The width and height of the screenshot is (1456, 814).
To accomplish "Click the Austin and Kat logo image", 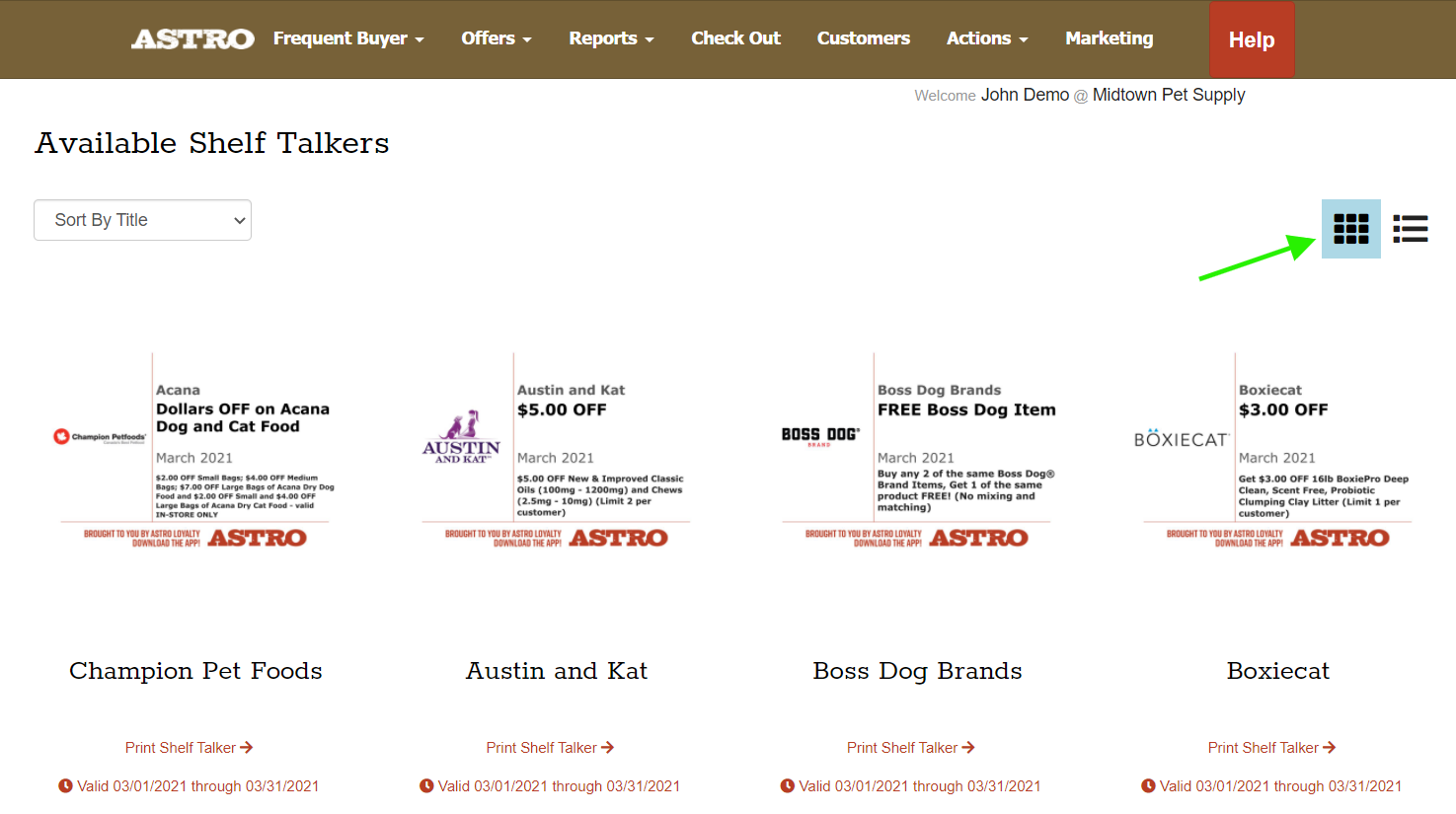I will click(x=461, y=437).
